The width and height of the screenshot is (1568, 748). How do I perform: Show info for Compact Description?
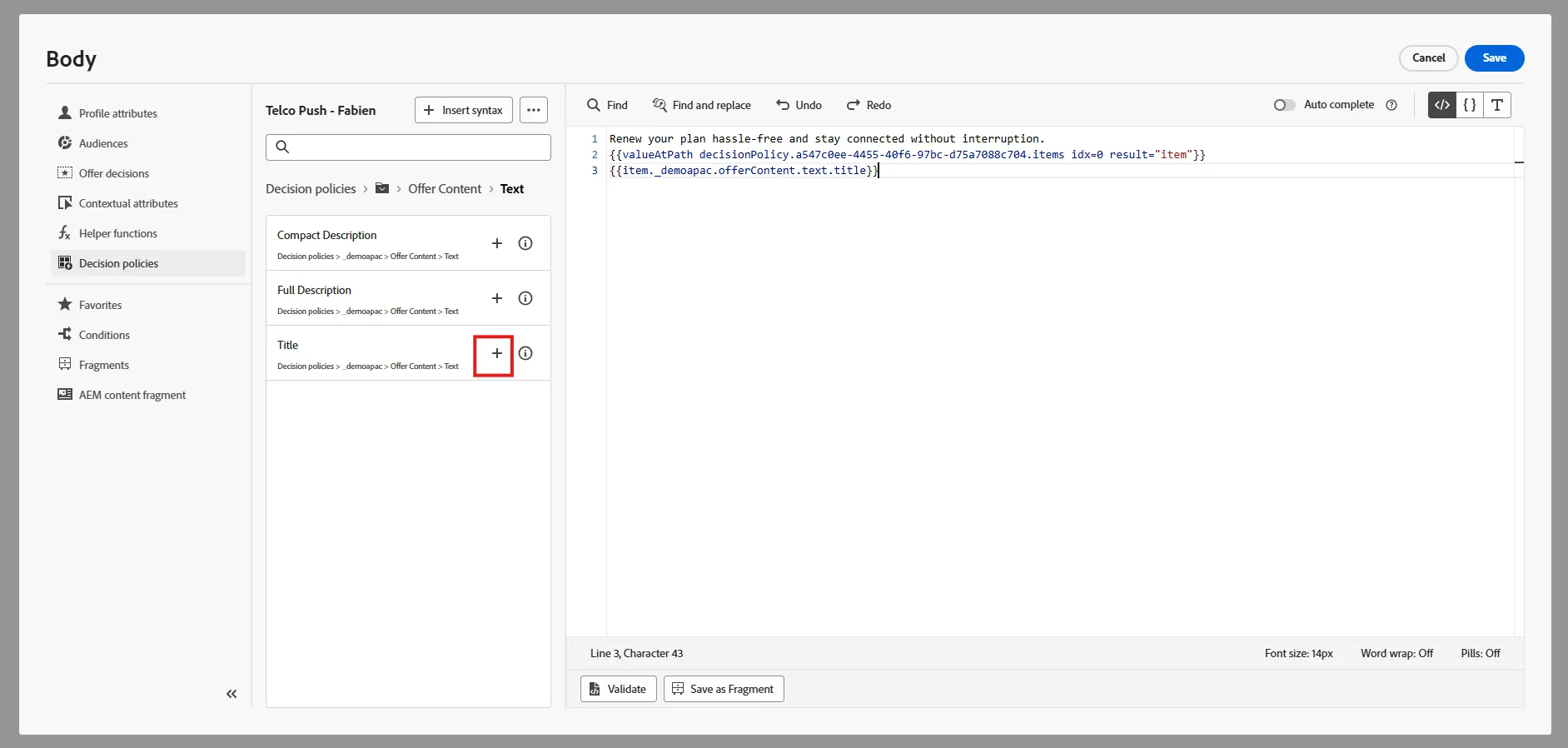(525, 243)
